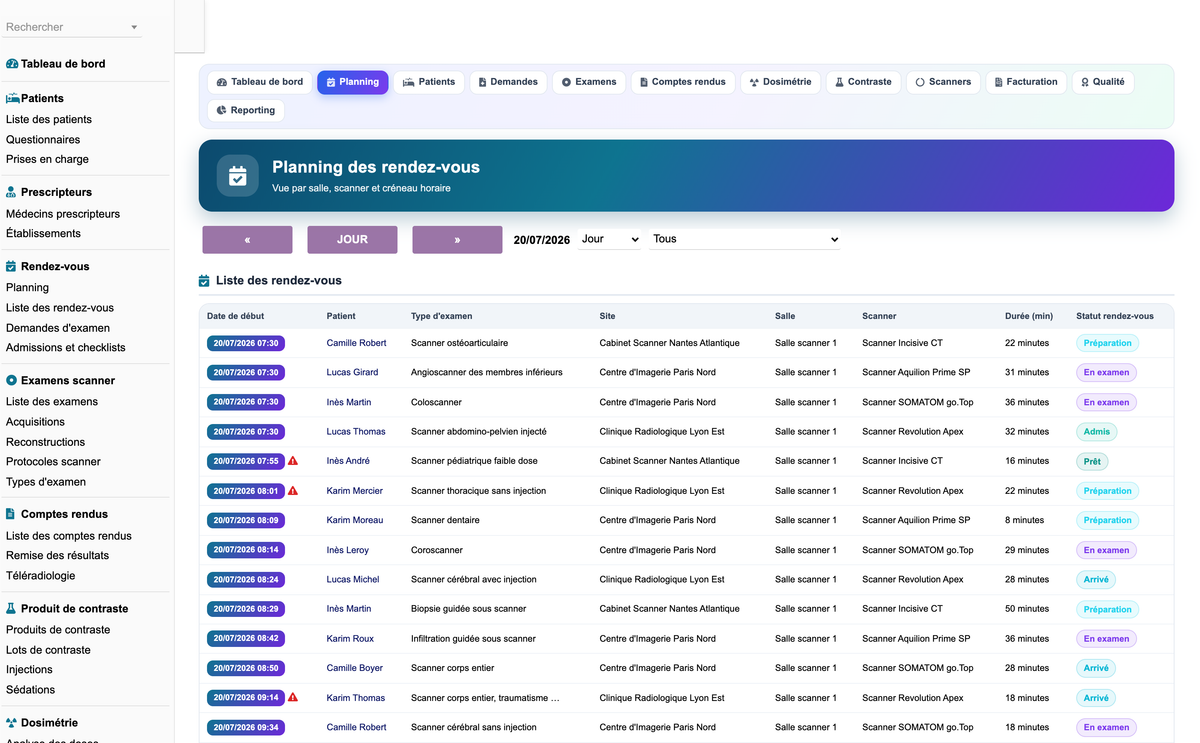The width and height of the screenshot is (1200, 743).
Task: Open the Tableau de bord top tab
Action: (x=260, y=82)
